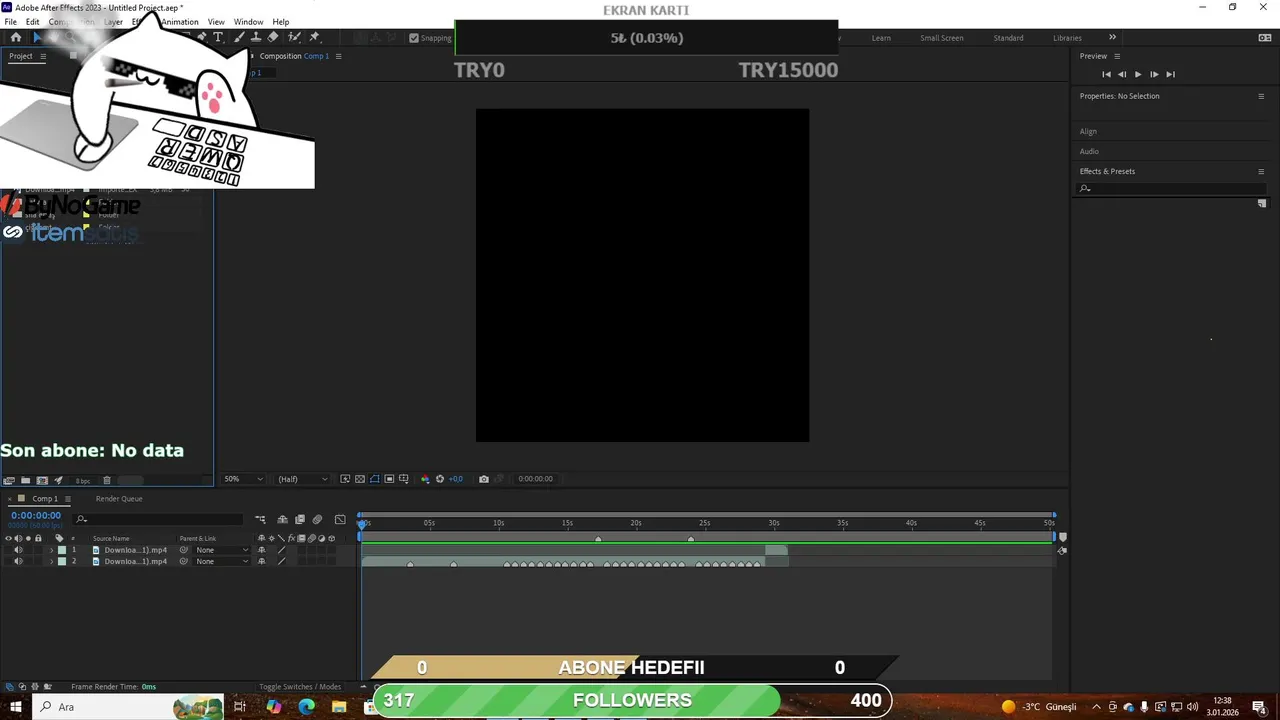Switch to the Libraries workspace
The width and height of the screenshot is (1280, 720).
[x=1067, y=38]
